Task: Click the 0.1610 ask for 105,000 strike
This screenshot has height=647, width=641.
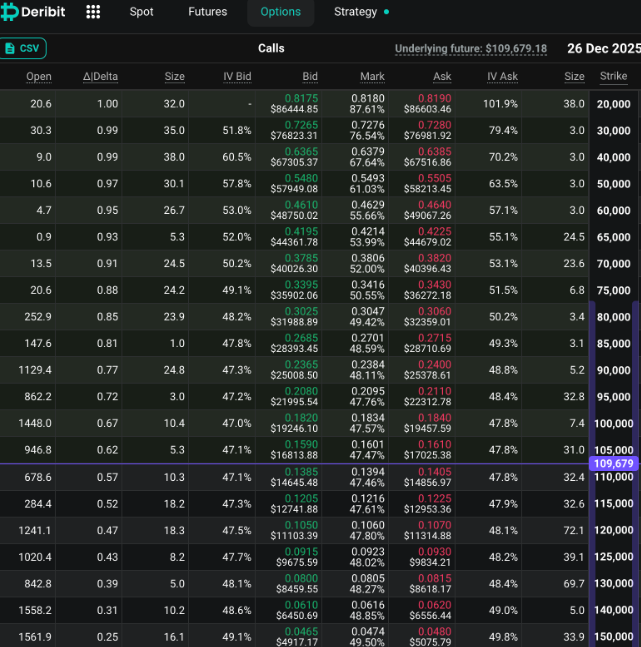Action: (434, 444)
